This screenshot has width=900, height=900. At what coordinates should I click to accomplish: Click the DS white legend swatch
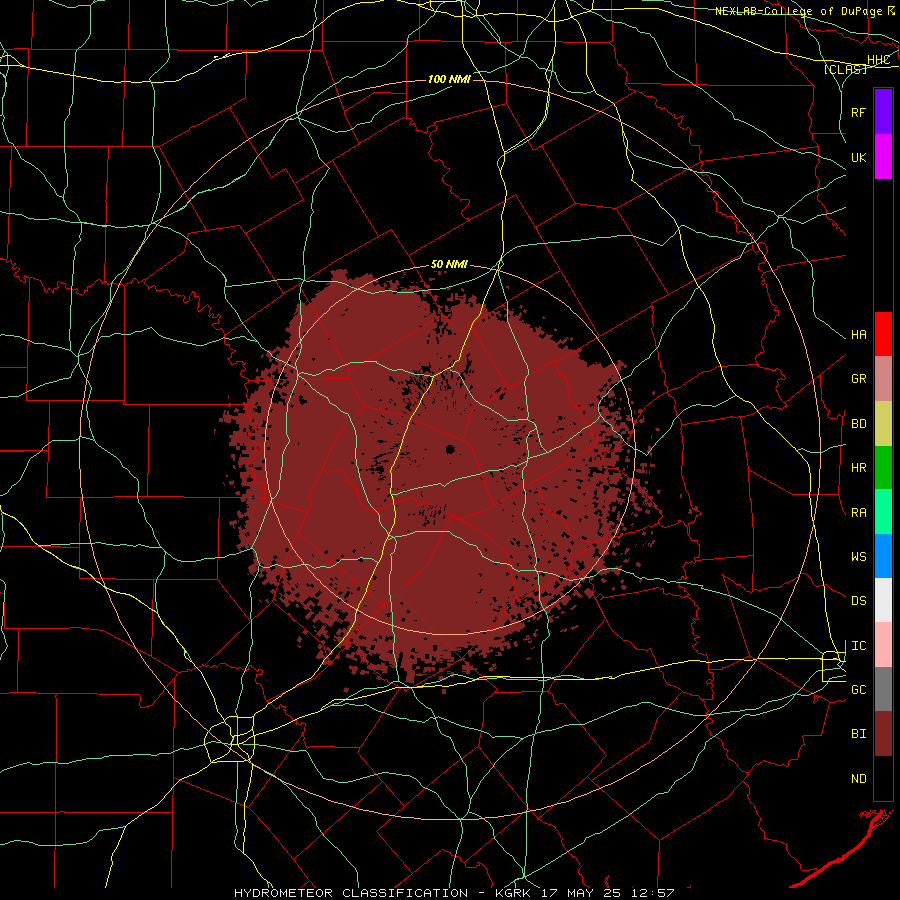point(883,600)
